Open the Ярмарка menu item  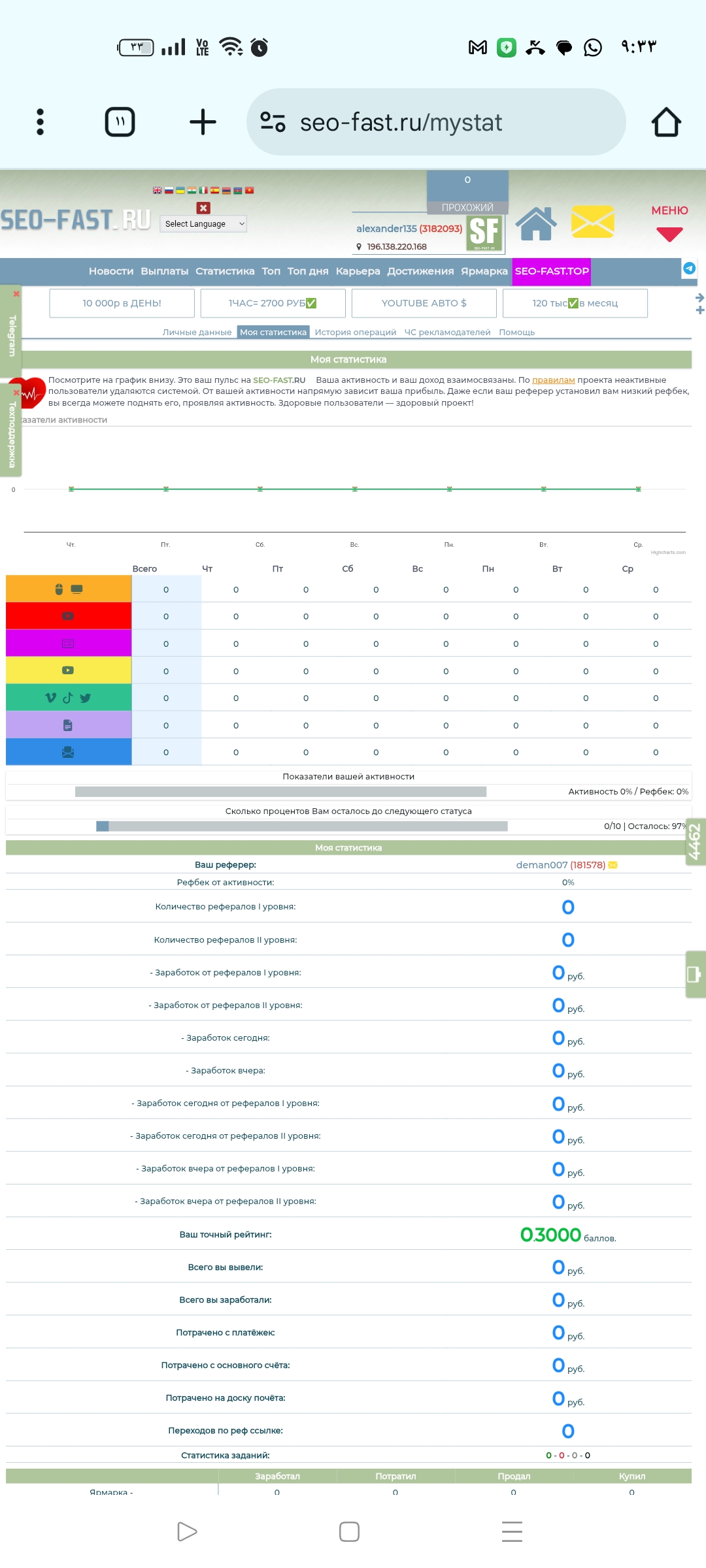[x=484, y=271]
